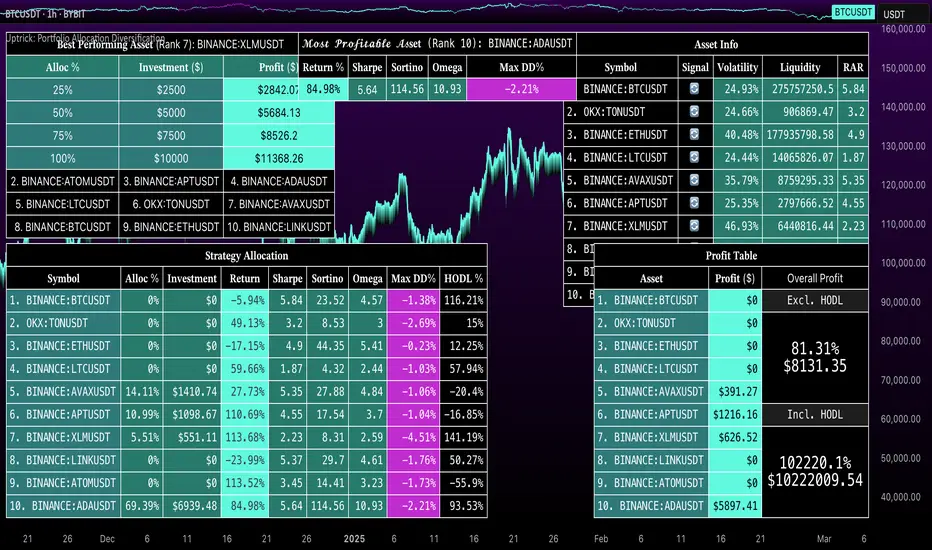Click the $11368.26 profit cell
The width and height of the screenshot is (932, 550).
(x=279, y=158)
